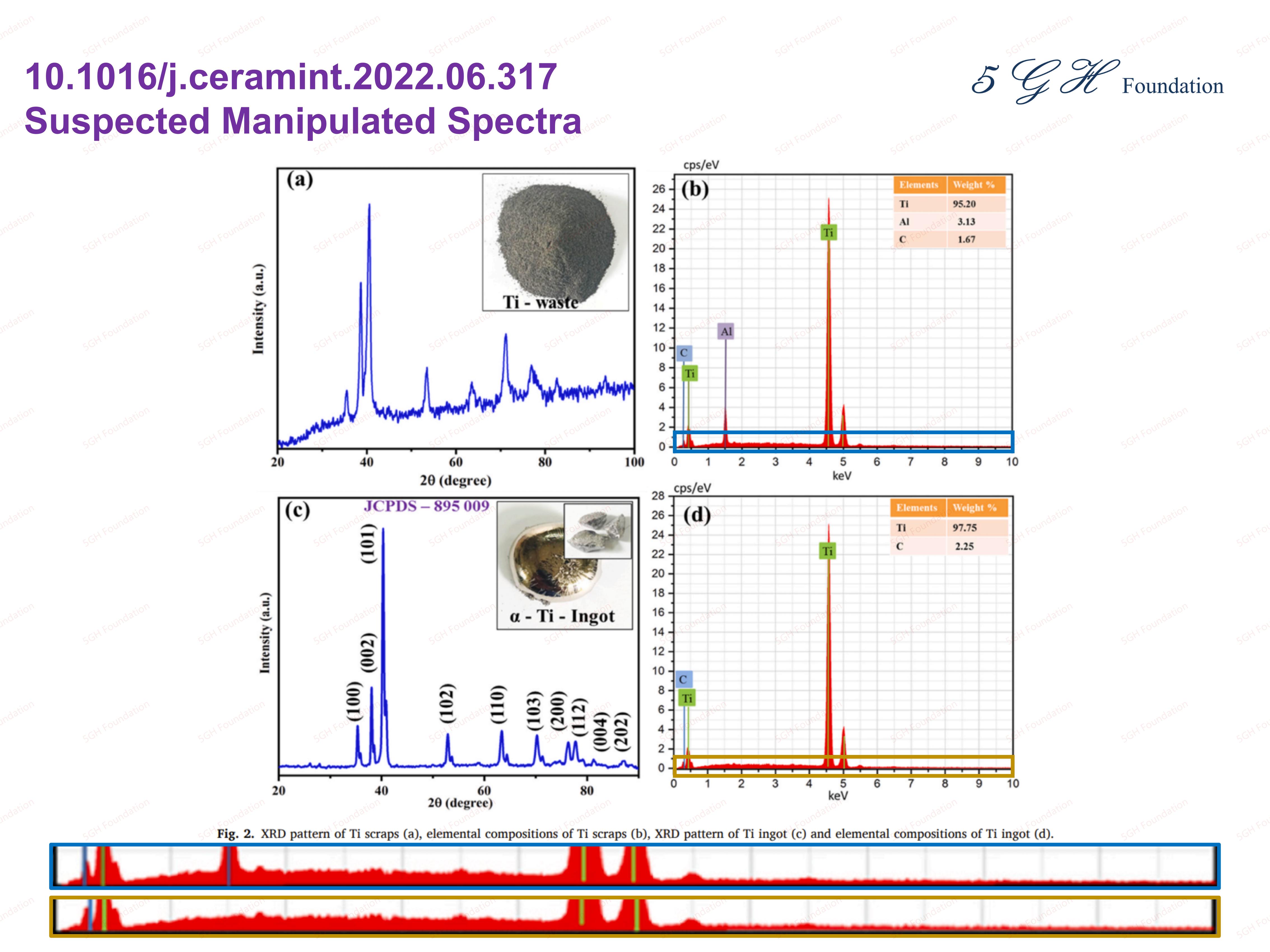This screenshot has height=952, width=1270.
Task: Click the 5GH Foundation logo
Action: click(x=1097, y=81)
